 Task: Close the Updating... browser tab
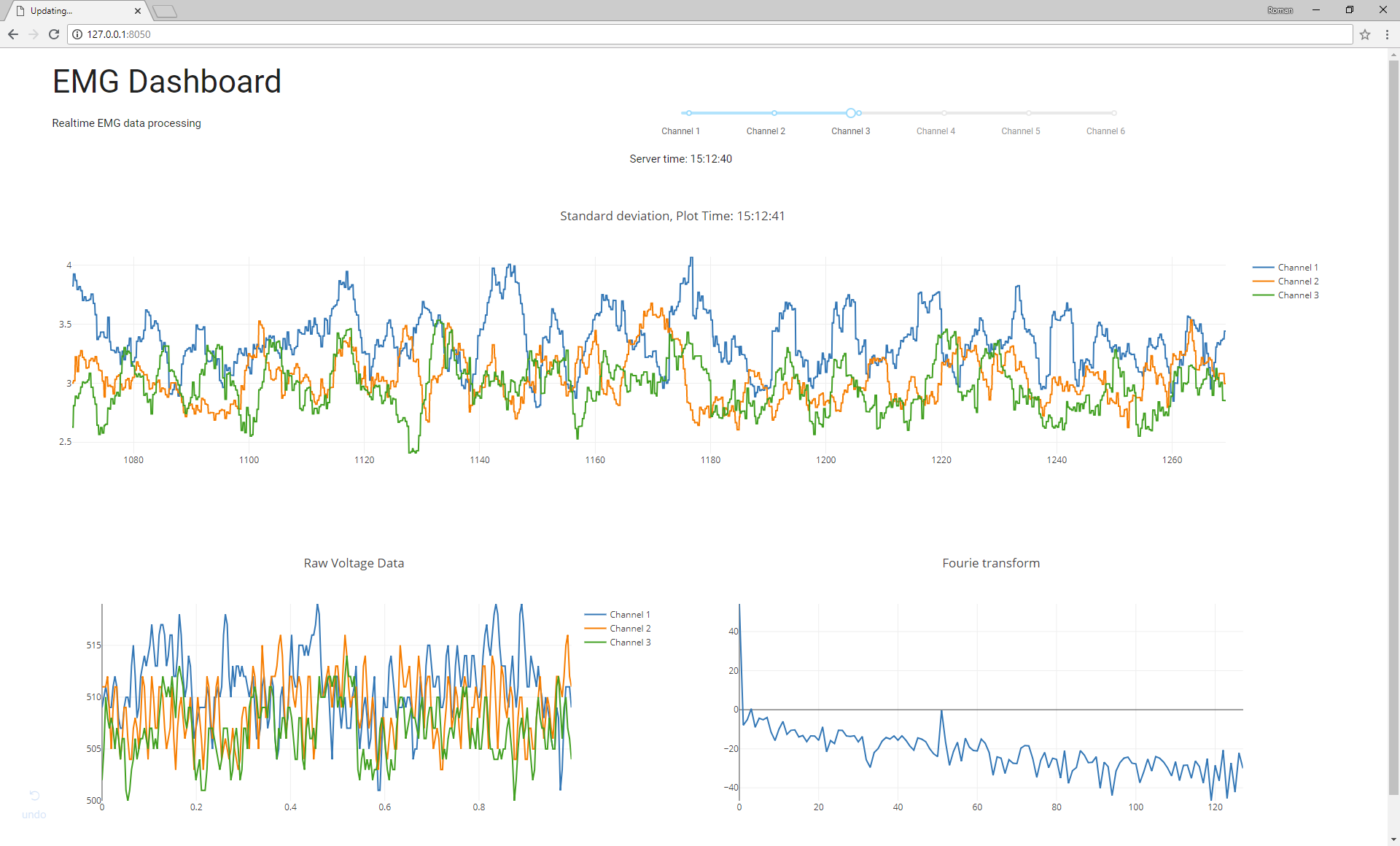[x=138, y=11]
